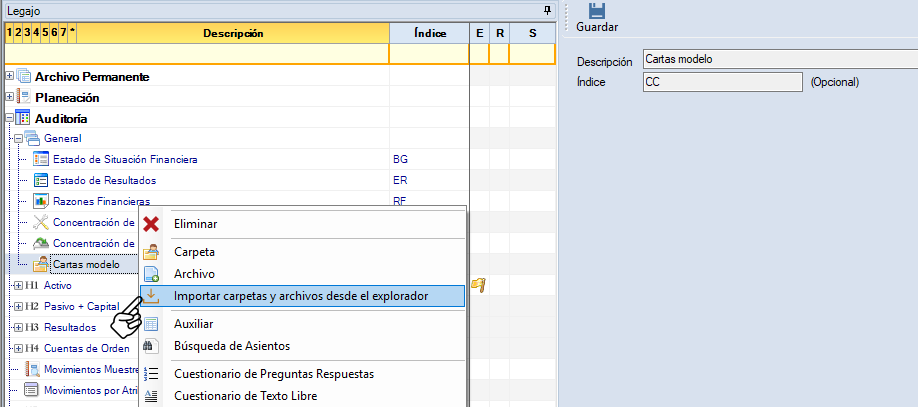Choose Cuestionario de Preguntas Respuestas
Image resolution: width=918 pixels, height=407 pixels.
tap(274, 374)
